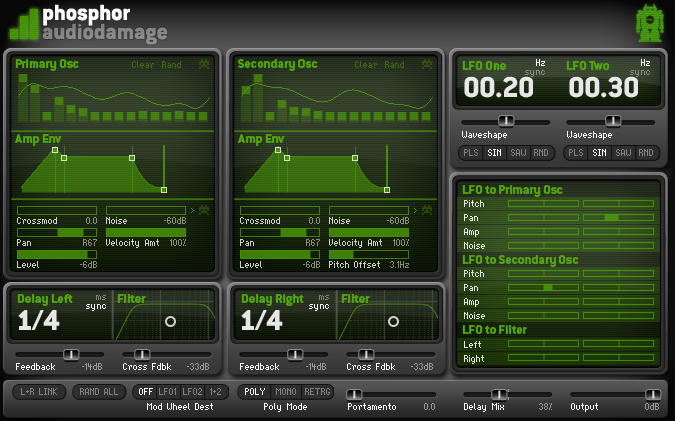675x421 pixels.
Task: Switch Poly Mode to MONO
Action: pos(287,392)
